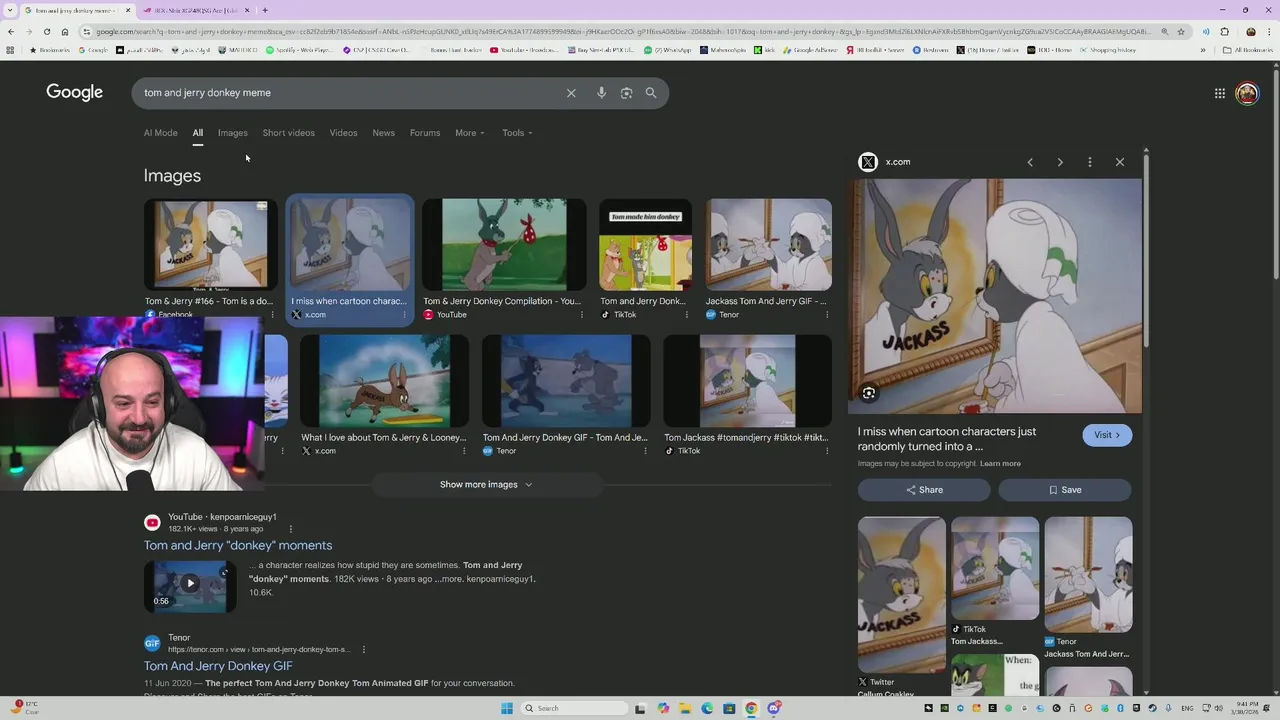
Task: Close the image preview panel
Action: [x=1120, y=162]
